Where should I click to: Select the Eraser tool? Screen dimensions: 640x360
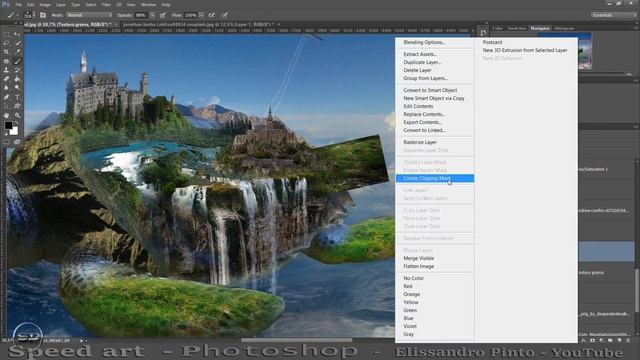click(x=6, y=79)
